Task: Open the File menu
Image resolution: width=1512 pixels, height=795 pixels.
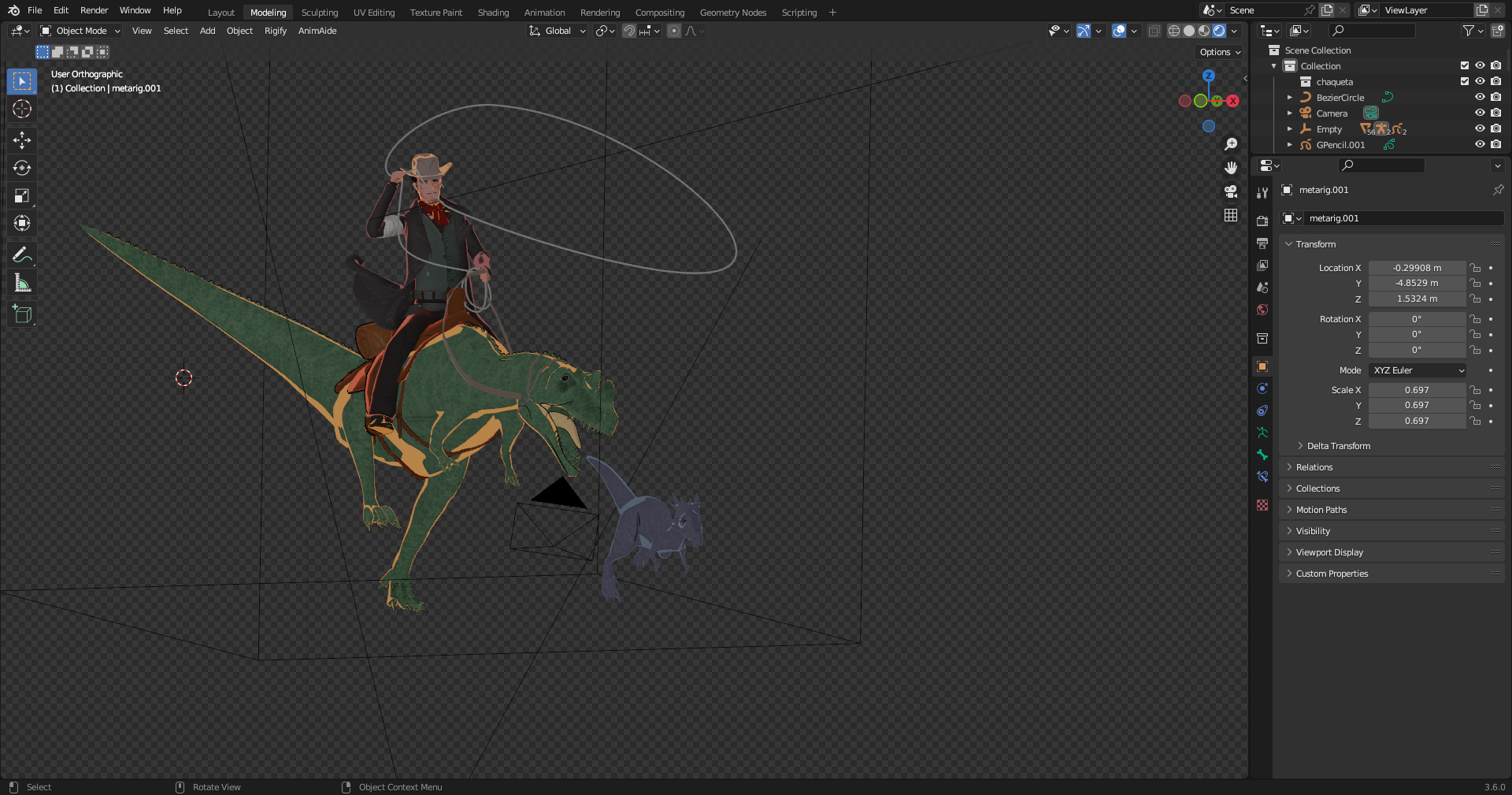Action: point(35,10)
